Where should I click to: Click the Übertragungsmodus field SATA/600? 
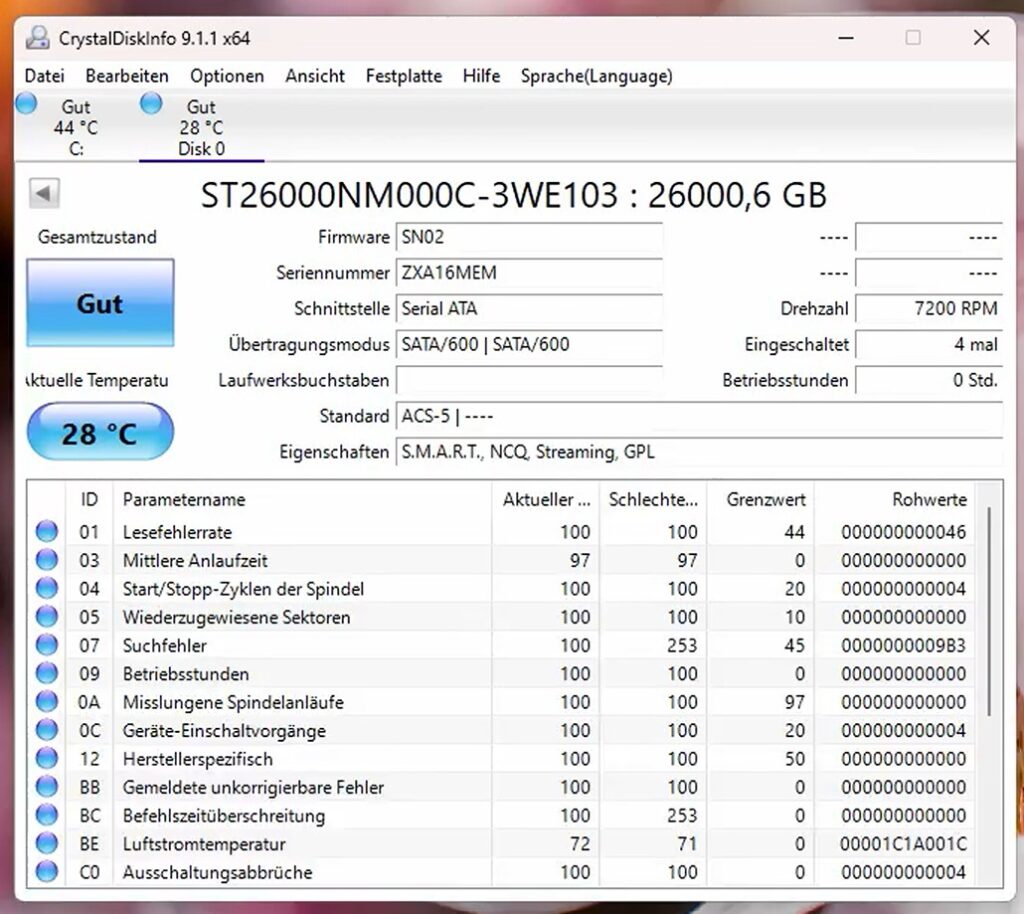(x=529, y=345)
